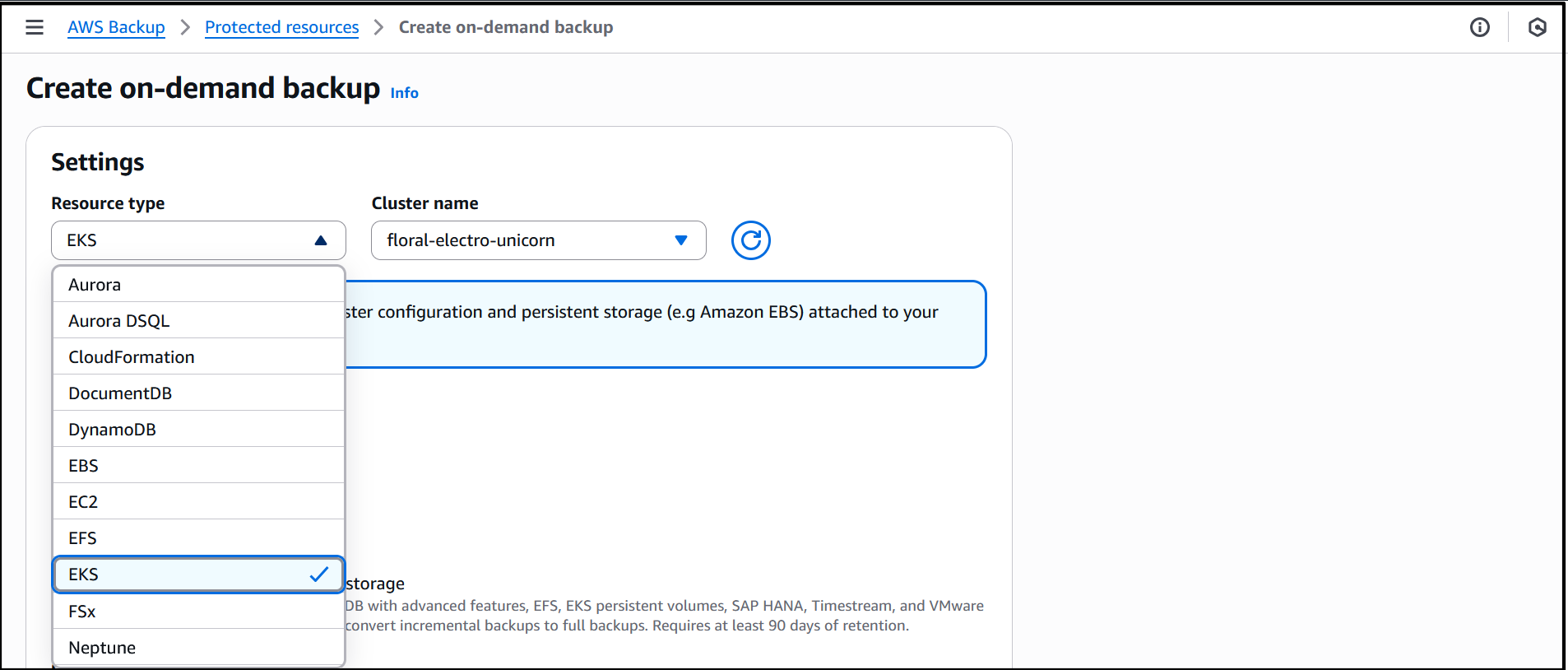Pick DocumentDB from the list
Viewport: 1568px width, 670px height.
198,393
